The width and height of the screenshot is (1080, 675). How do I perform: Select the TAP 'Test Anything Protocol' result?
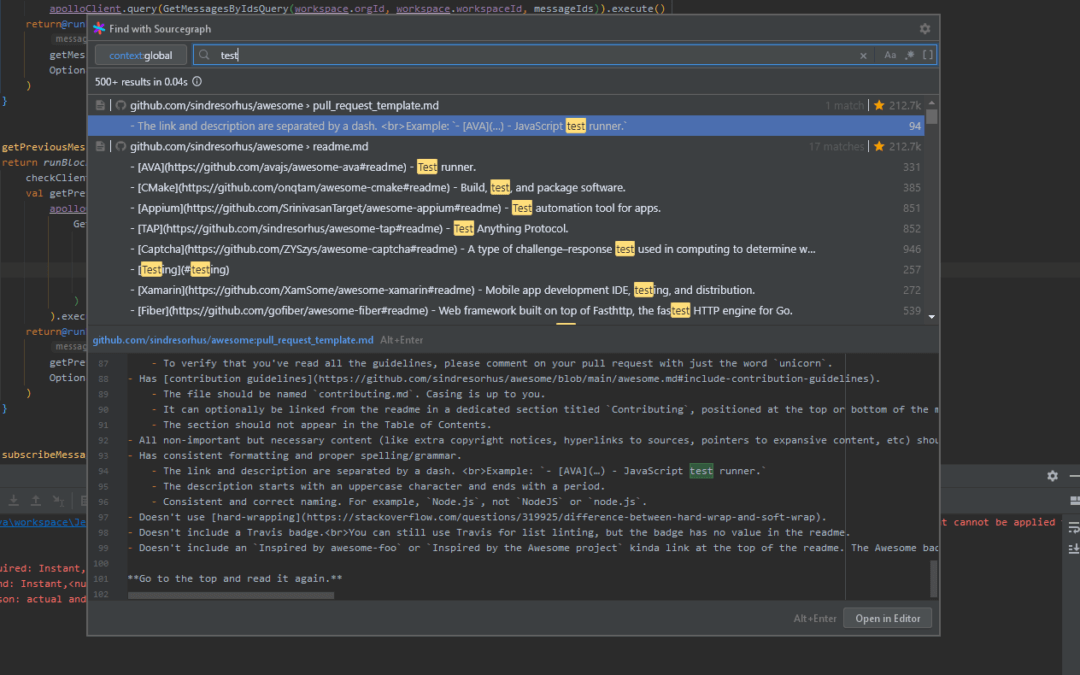click(x=506, y=229)
